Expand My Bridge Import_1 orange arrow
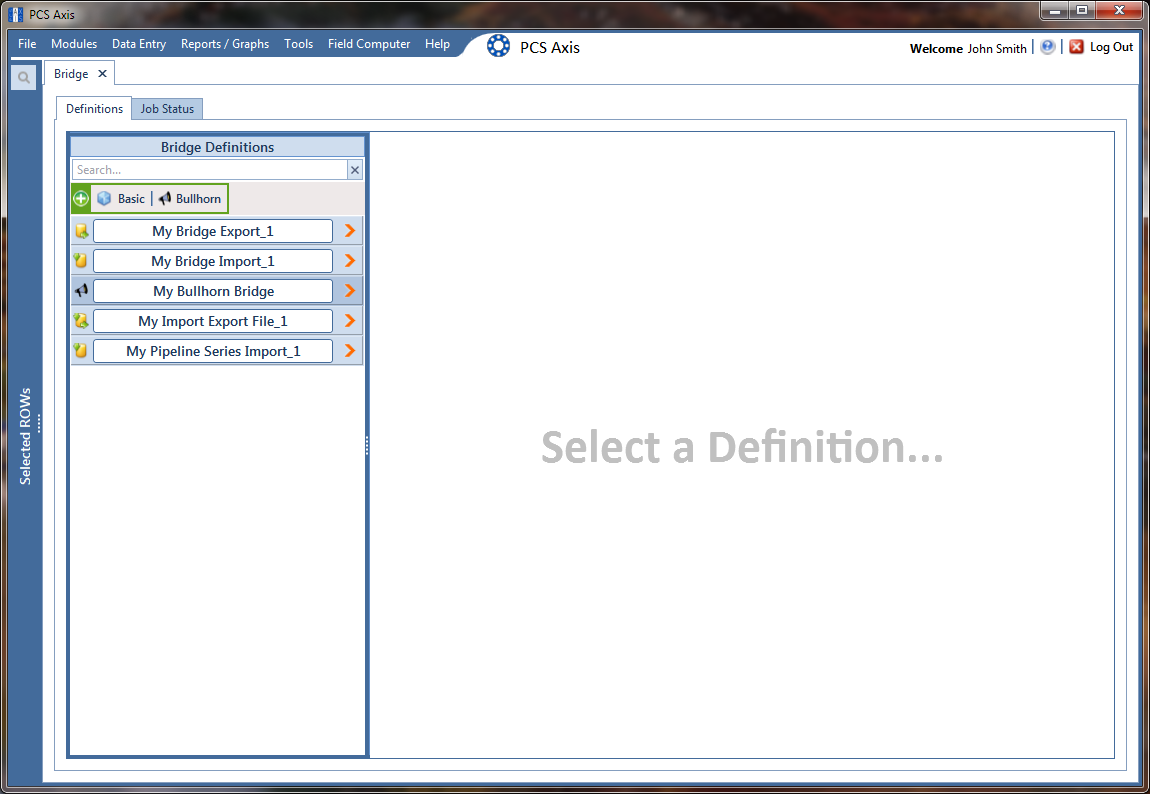 350,261
